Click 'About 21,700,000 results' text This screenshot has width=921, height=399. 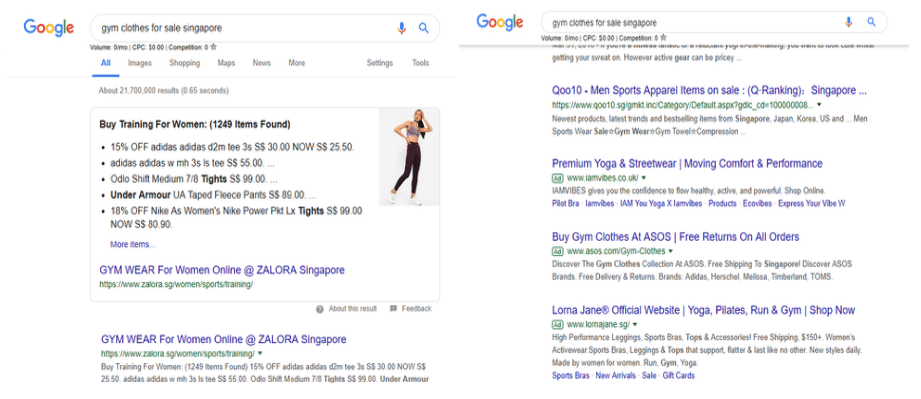[164, 90]
